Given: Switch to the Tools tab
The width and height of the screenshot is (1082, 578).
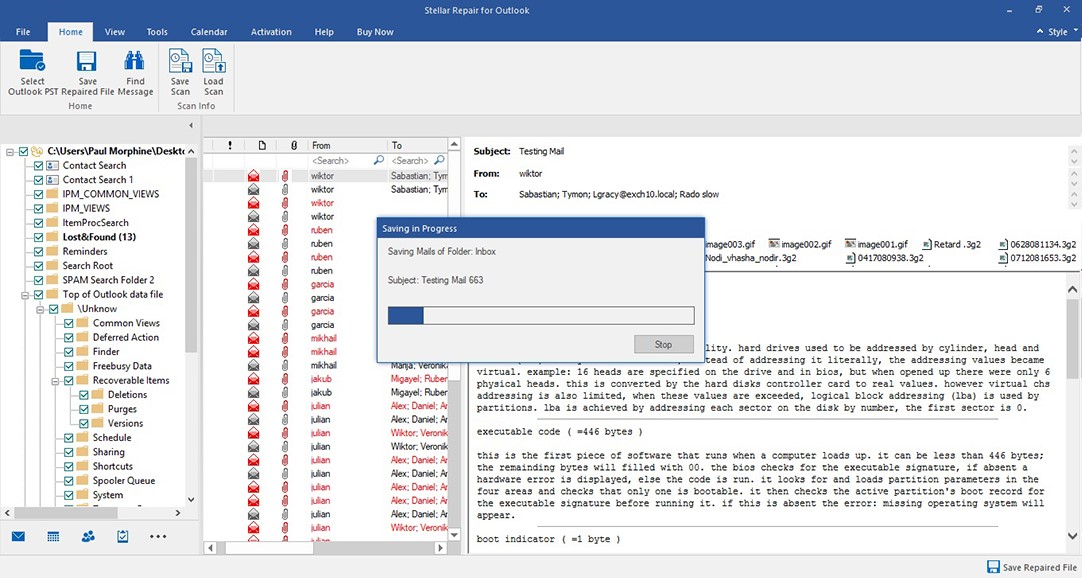Looking at the screenshot, I should (x=156, y=31).
